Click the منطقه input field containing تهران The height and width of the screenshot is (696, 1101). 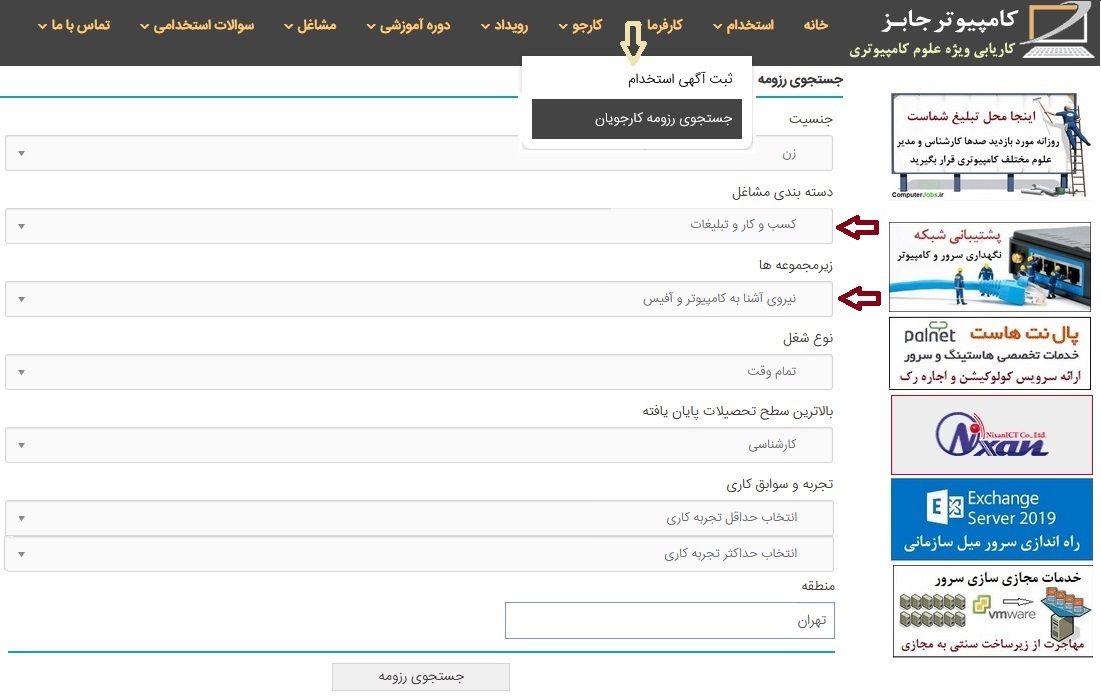670,621
